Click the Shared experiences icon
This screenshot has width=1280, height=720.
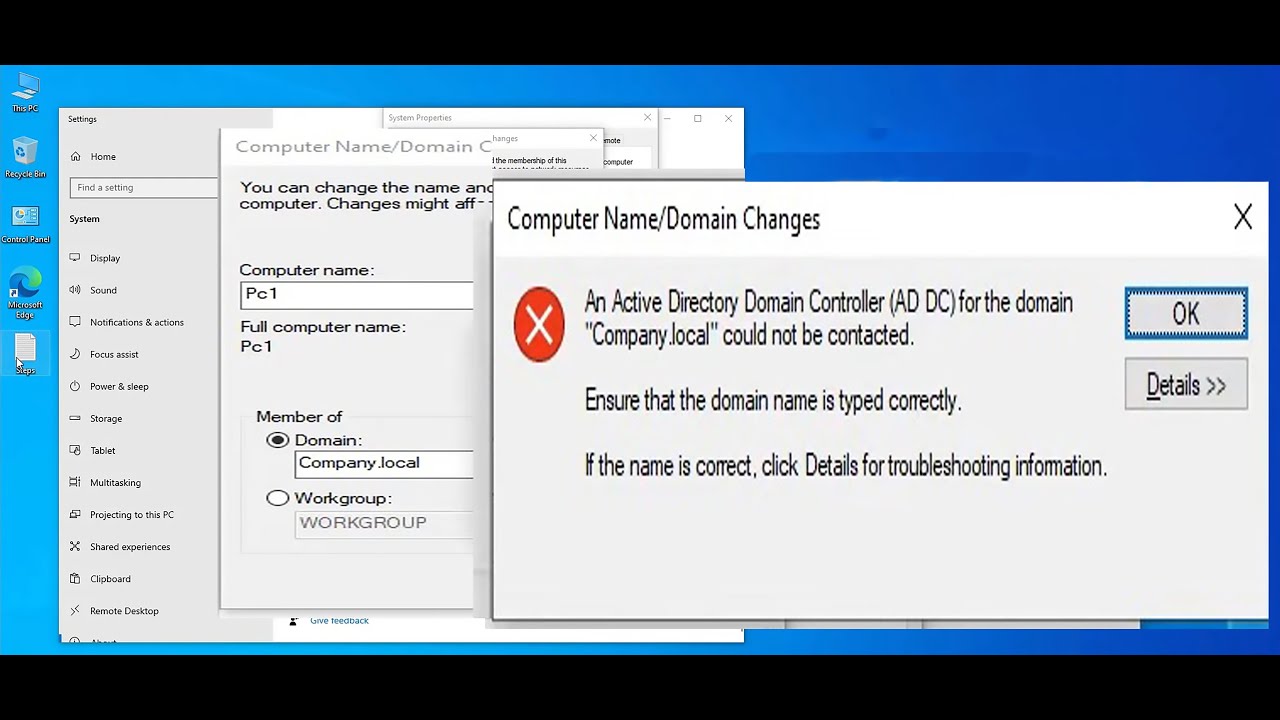(75, 546)
